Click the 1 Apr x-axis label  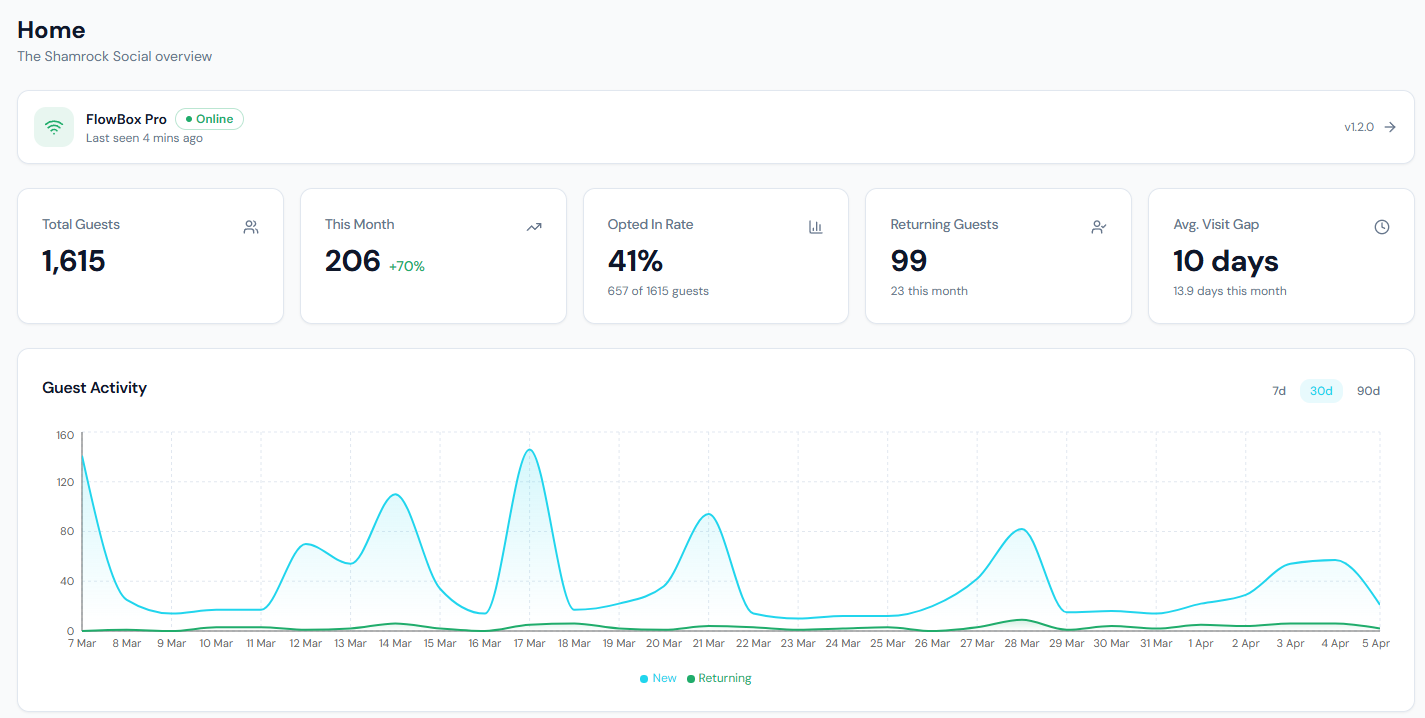[1200, 643]
